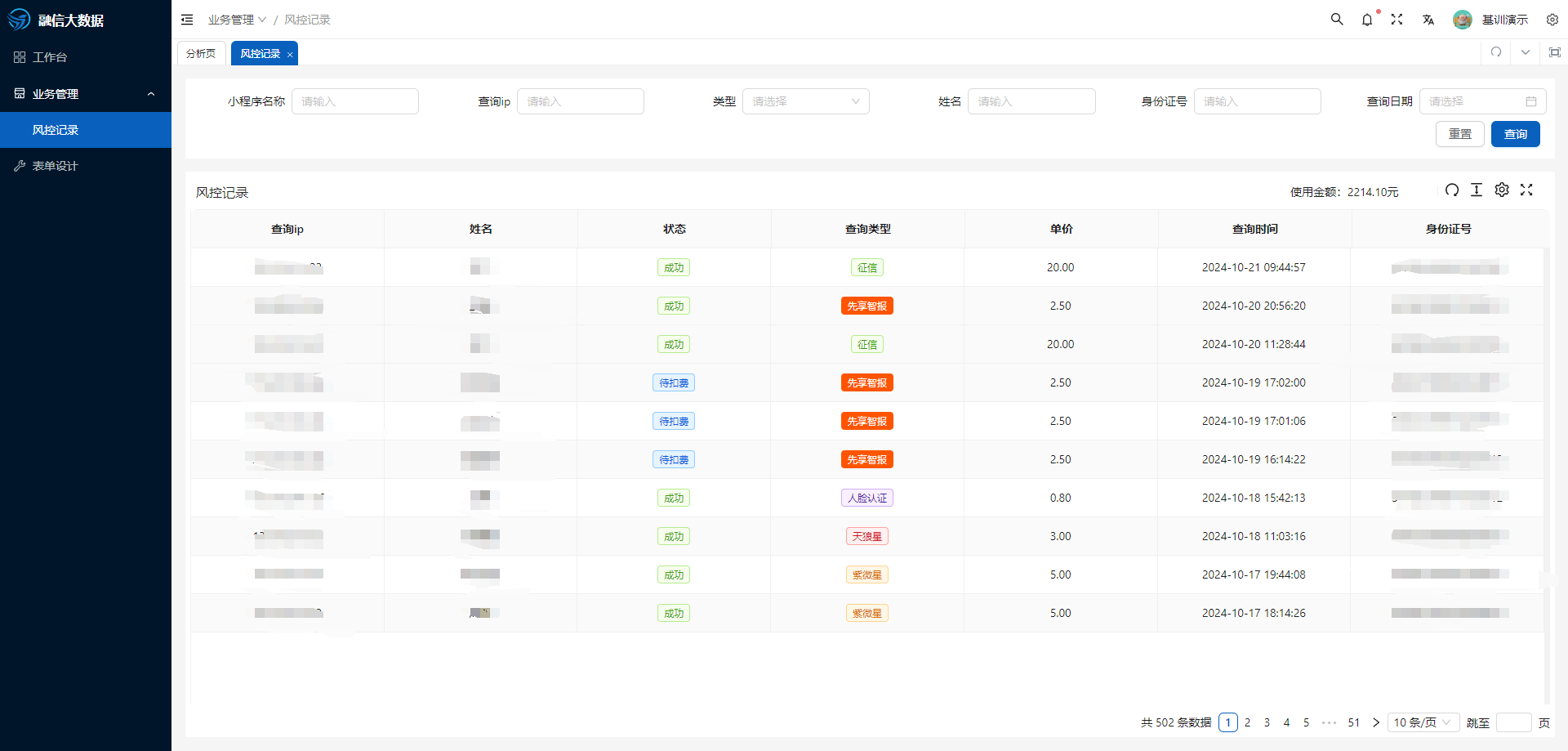Jump to last page 51

1354,722
